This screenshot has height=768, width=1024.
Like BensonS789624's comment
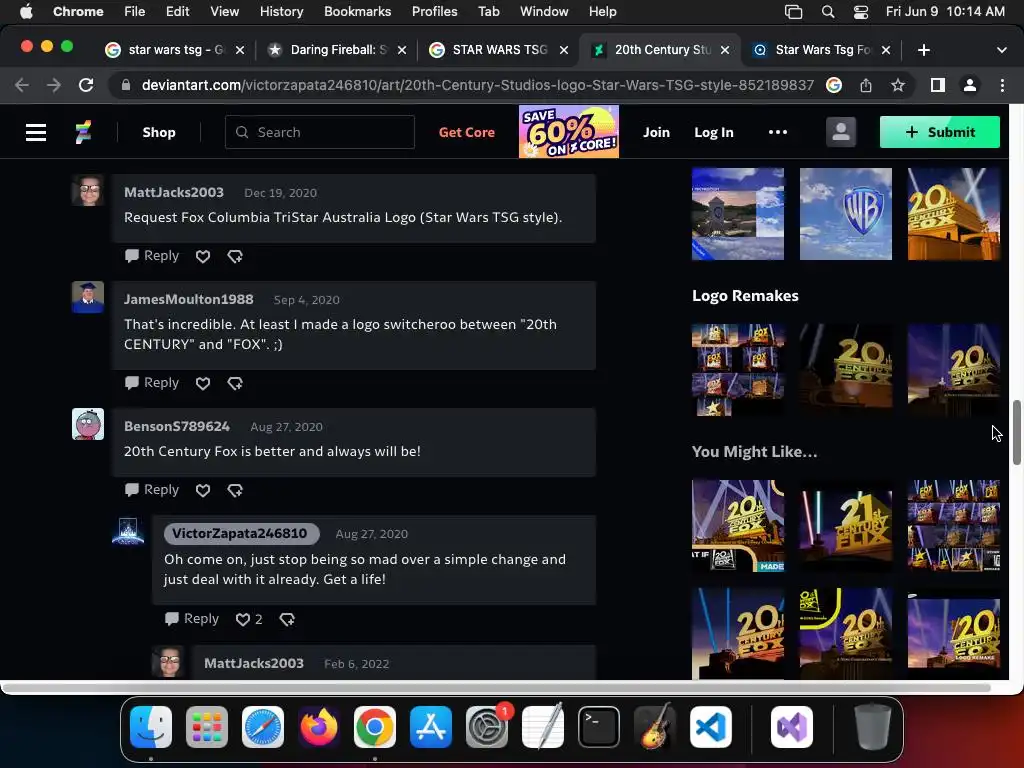pyautogui.click(x=203, y=490)
